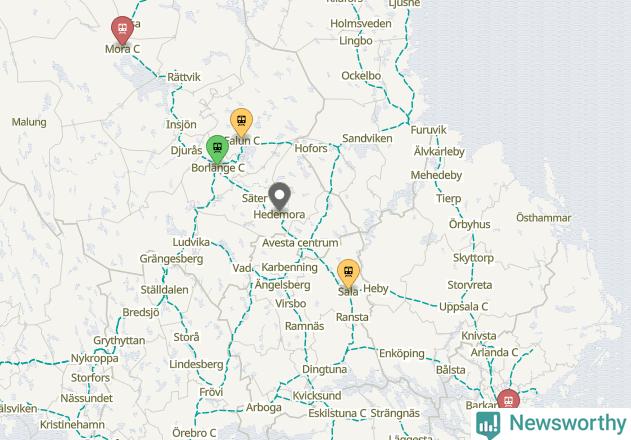Select the Enköping station label
The width and height of the screenshot is (631, 440).
point(402,354)
